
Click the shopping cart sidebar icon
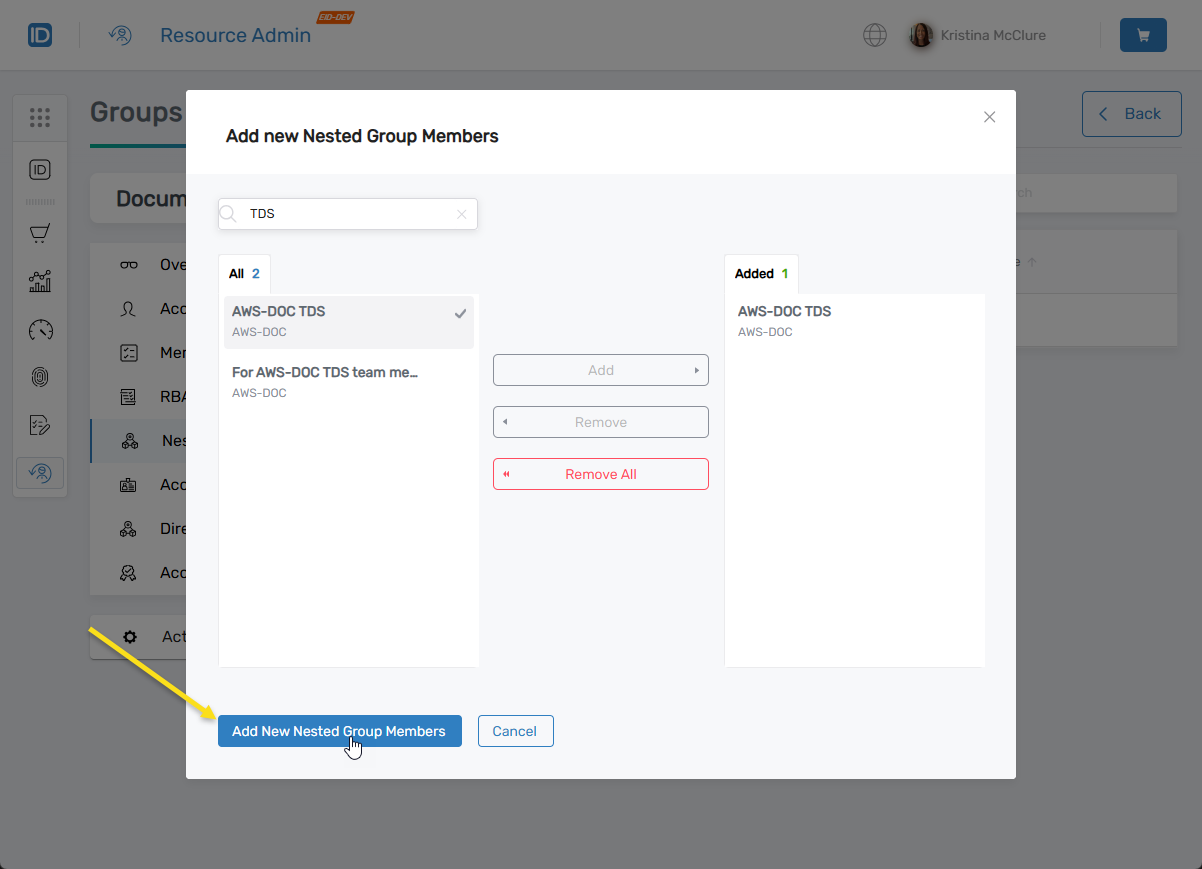40,234
